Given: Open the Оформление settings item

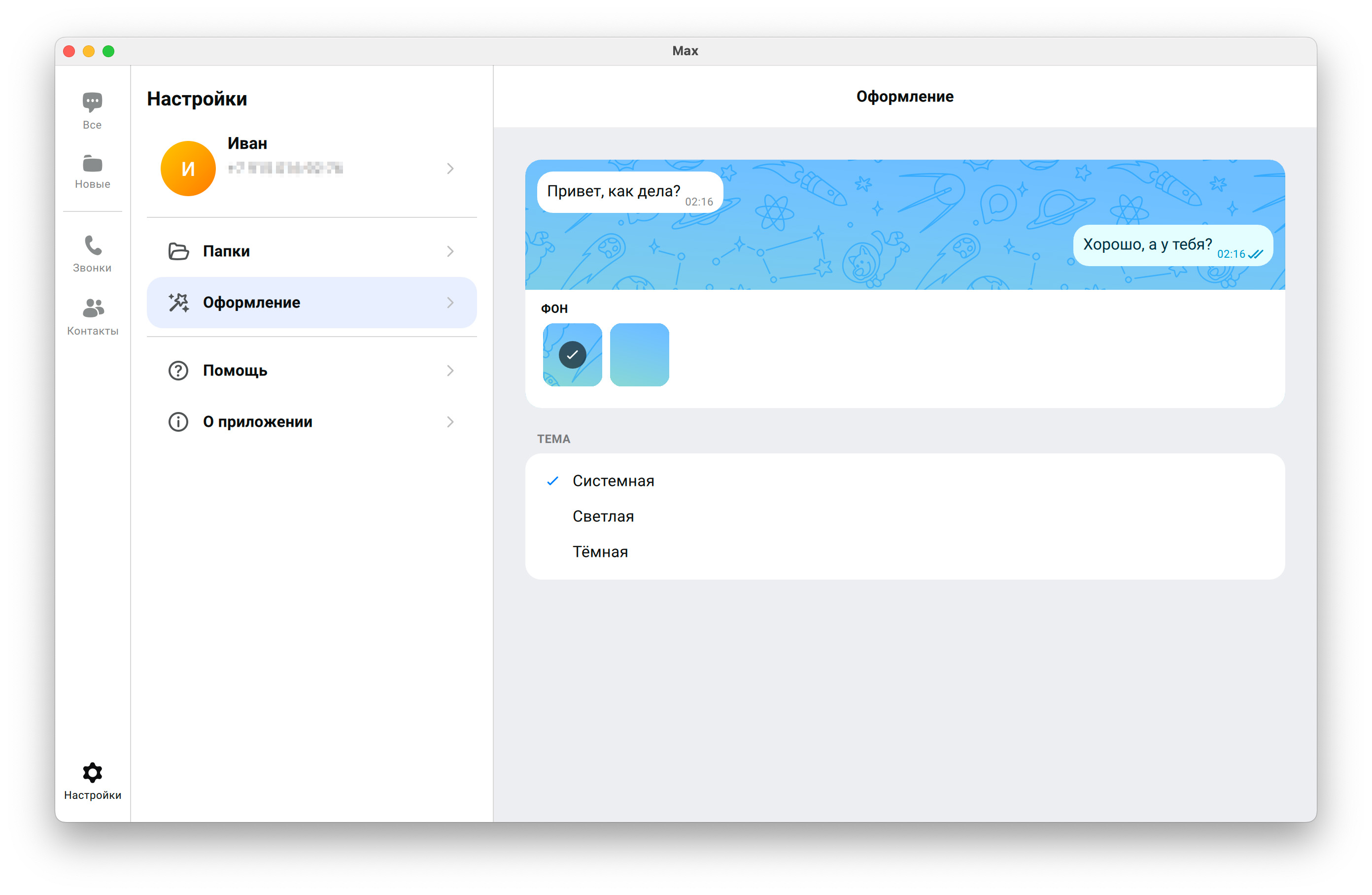Looking at the screenshot, I should [x=312, y=303].
